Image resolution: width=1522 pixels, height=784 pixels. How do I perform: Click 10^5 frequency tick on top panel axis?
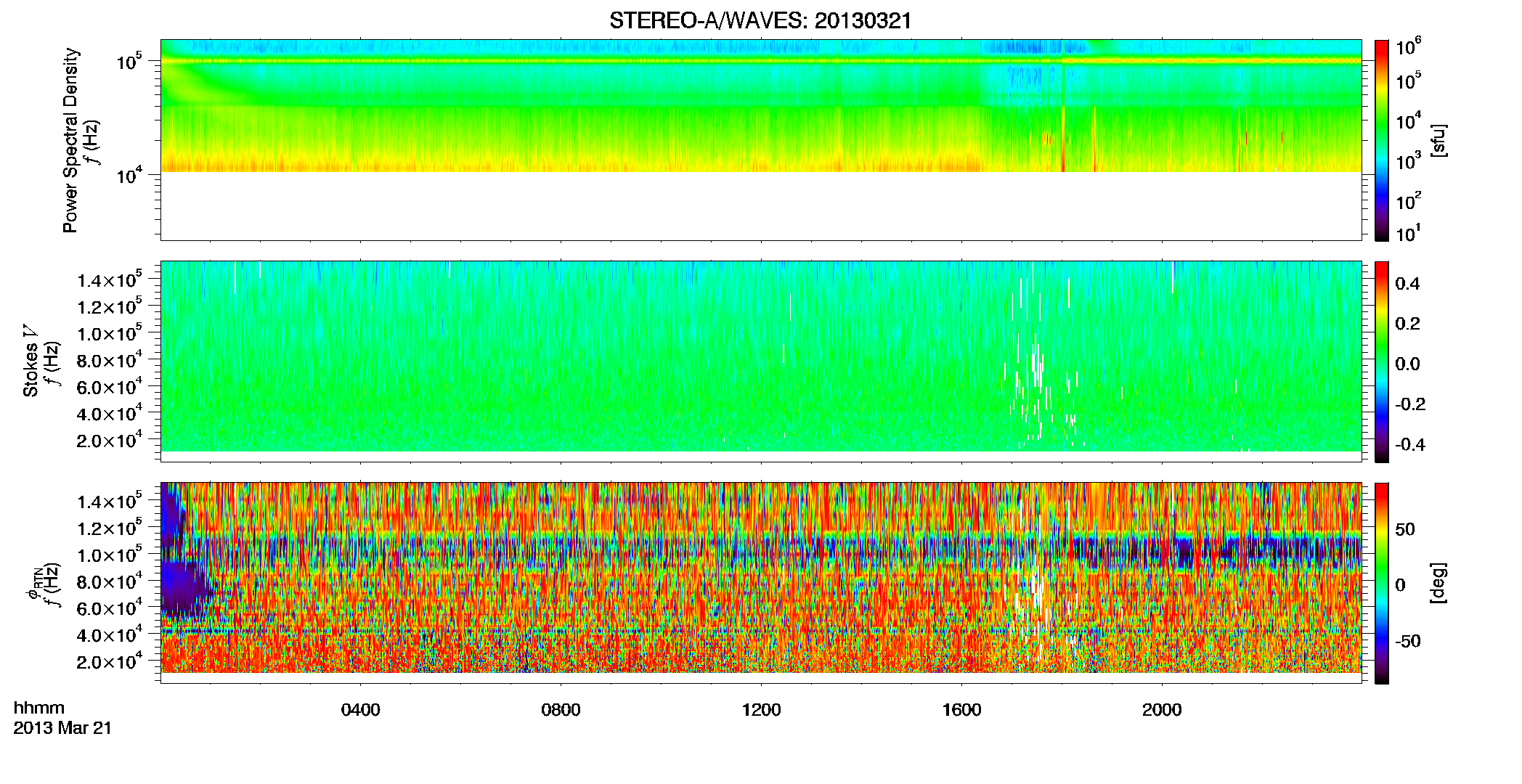point(130,62)
